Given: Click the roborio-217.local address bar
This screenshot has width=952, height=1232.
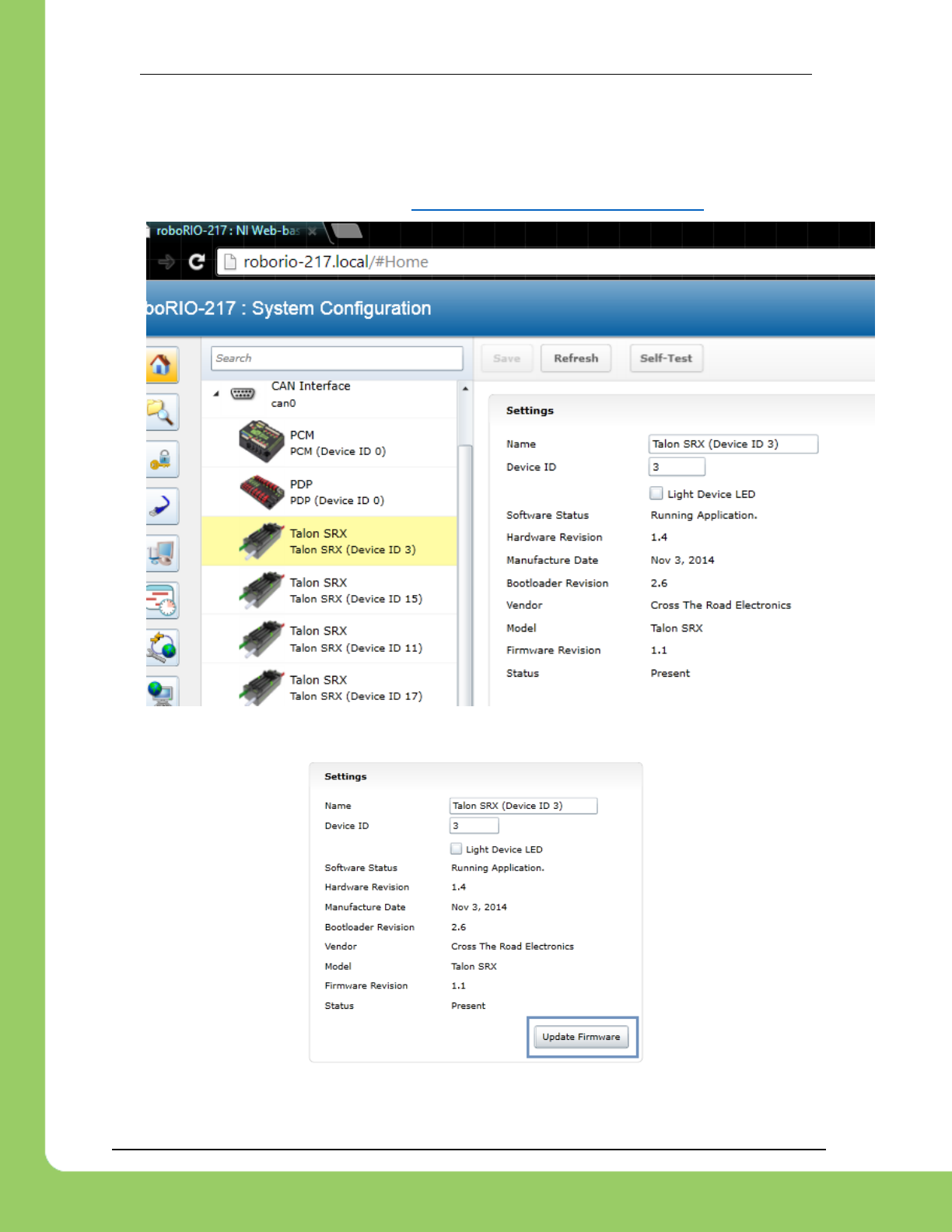Looking at the screenshot, I should (544, 262).
